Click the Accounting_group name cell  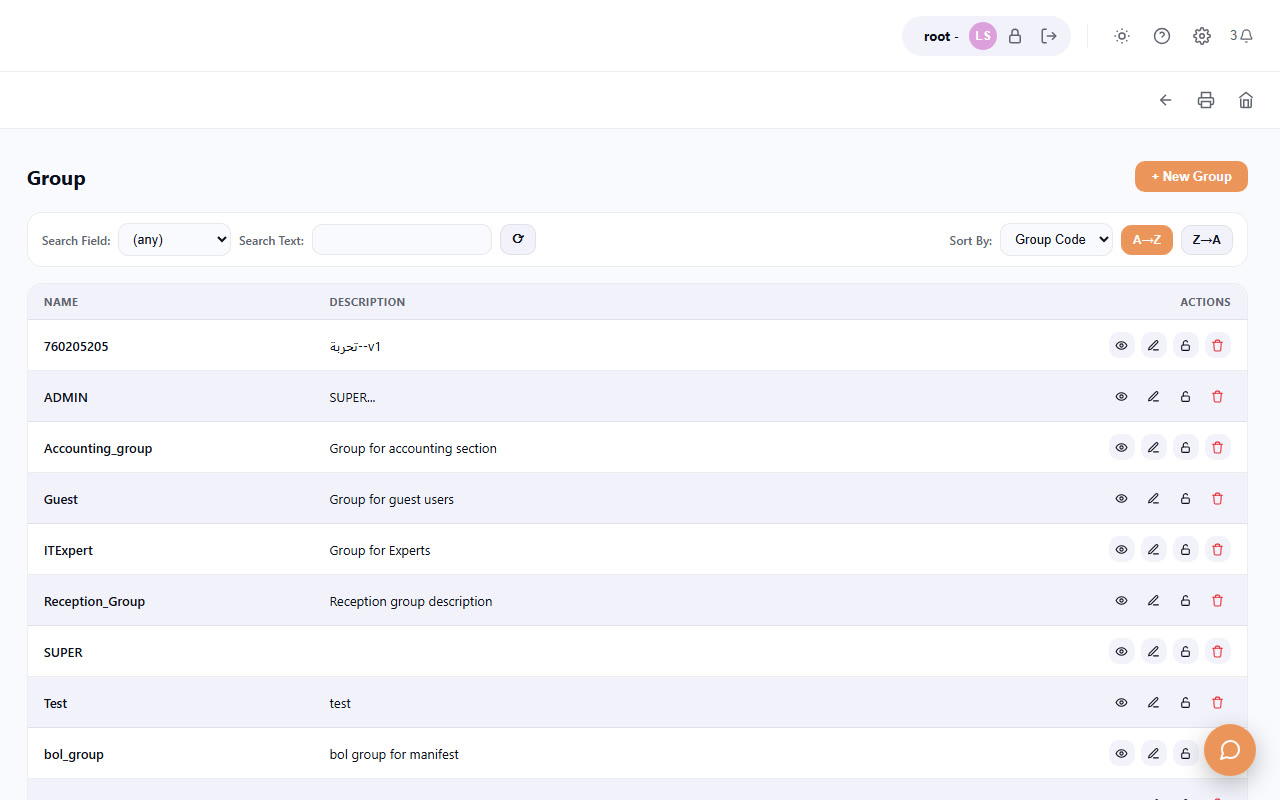(98, 448)
